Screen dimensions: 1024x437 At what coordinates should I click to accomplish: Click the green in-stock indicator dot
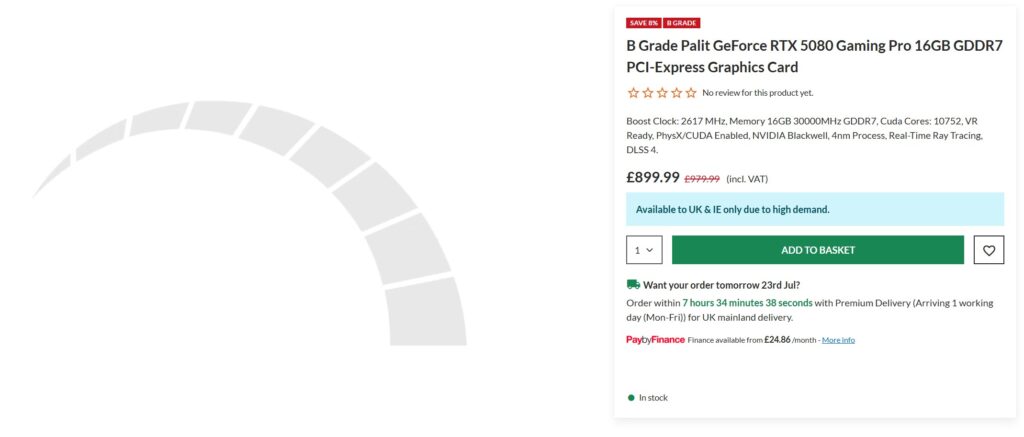(631, 398)
